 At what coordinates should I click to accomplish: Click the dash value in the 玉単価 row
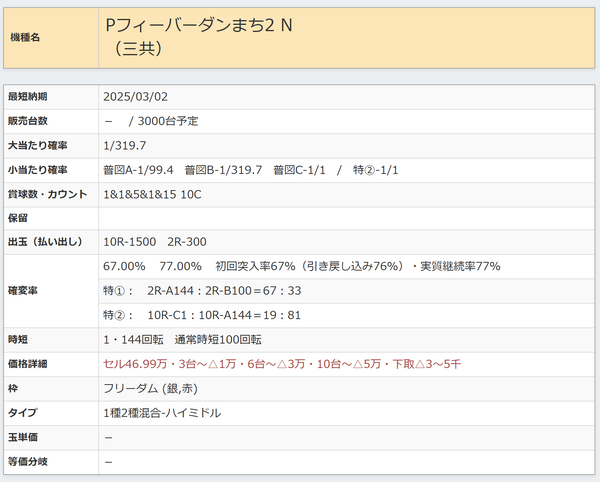109,438
